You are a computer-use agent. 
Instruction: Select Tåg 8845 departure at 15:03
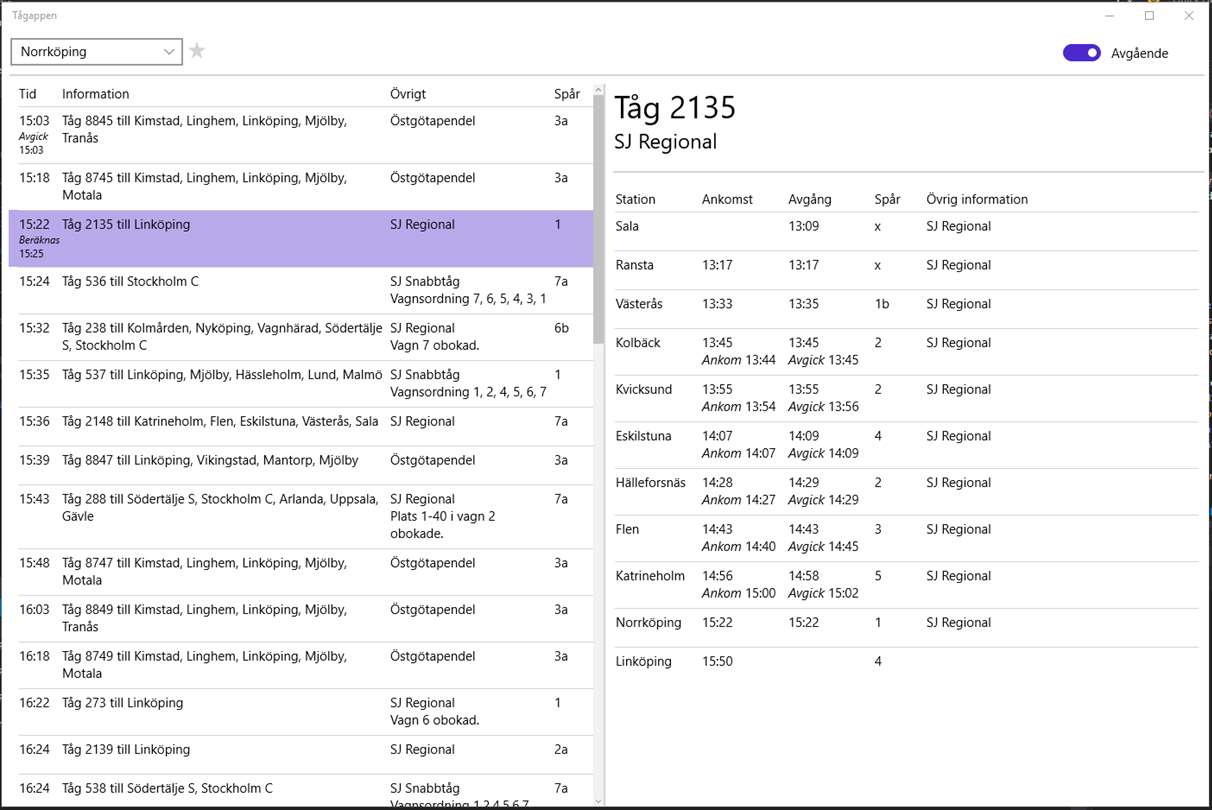coord(300,136)
